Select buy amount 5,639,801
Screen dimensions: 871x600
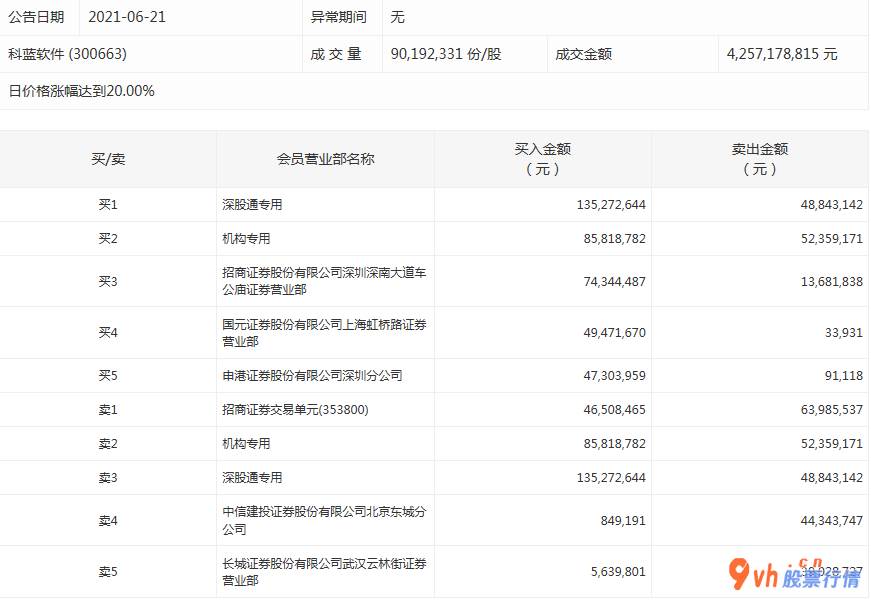pos(618,572)
